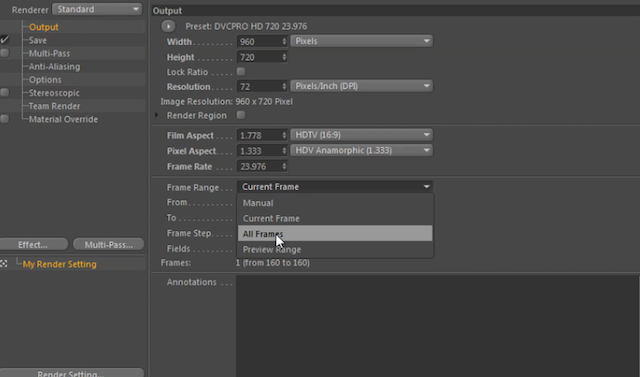Select Material Override in the tree
This screenshot has height=377, width=640.
[63, 119]
